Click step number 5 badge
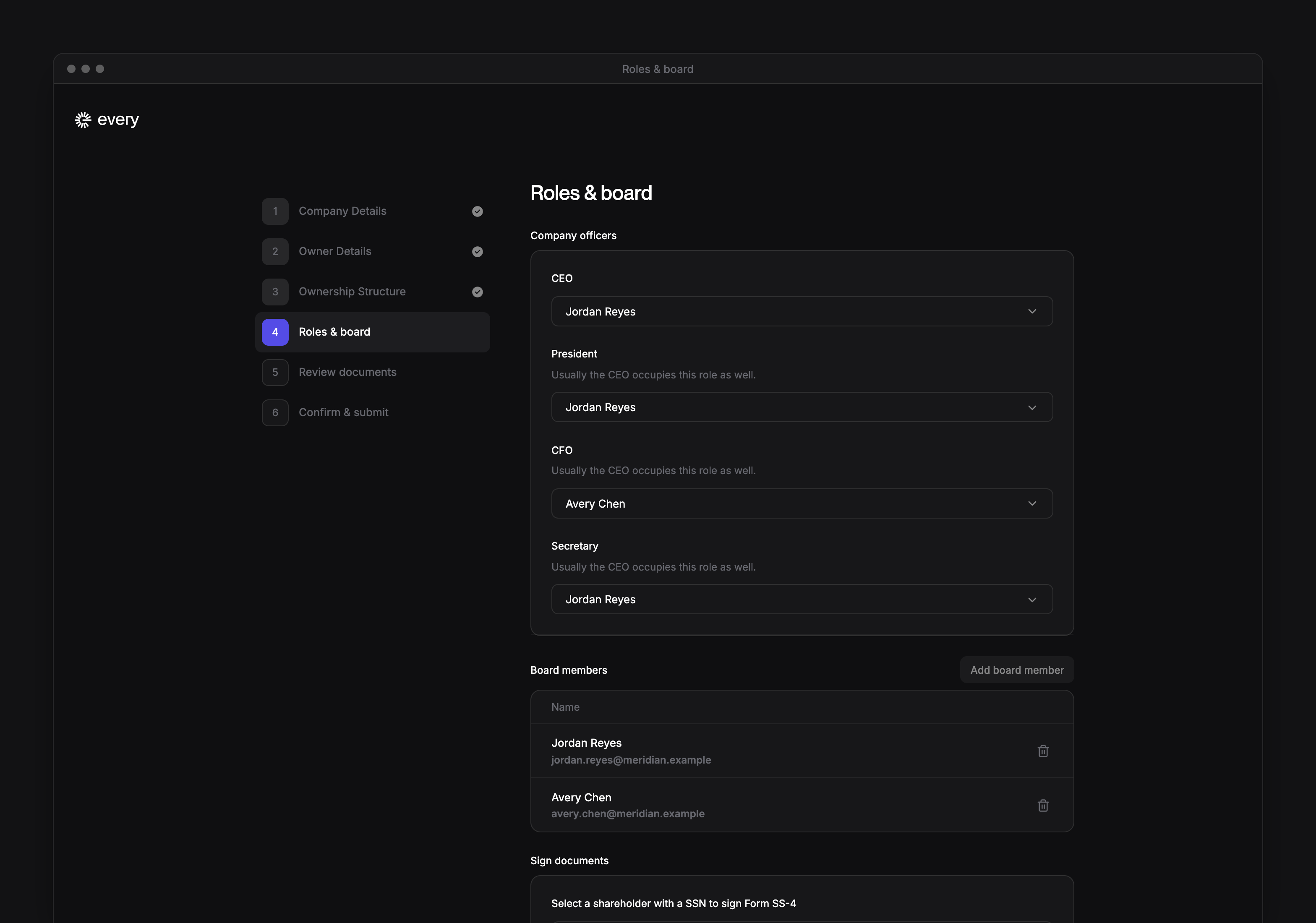 pyautogui.click(x=275, y=373)
